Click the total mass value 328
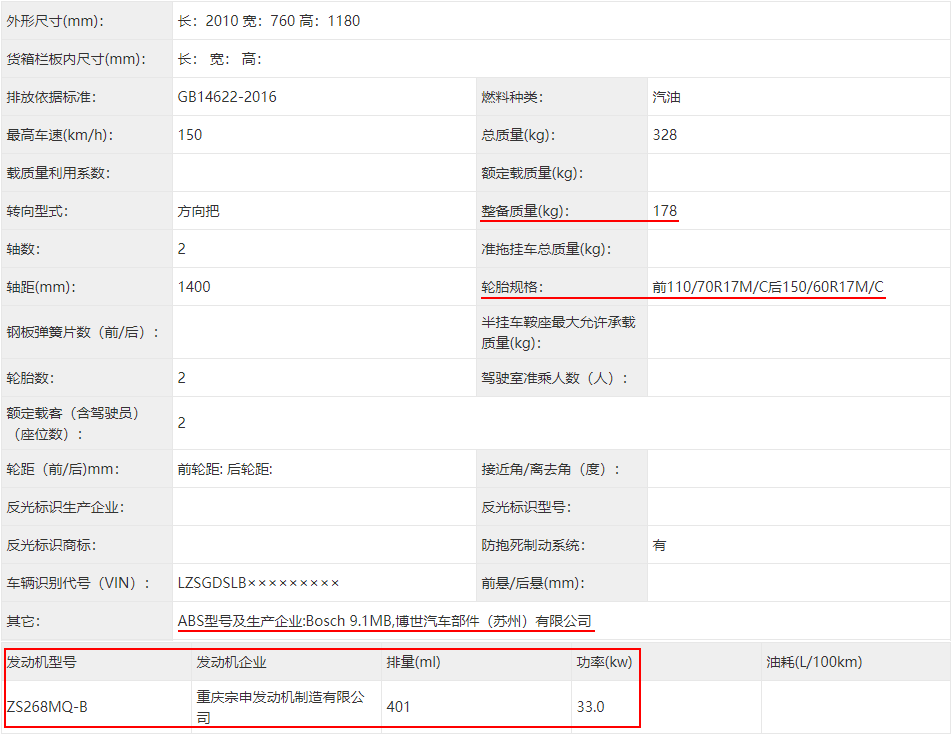This screenshot has width=952, height=735. (665, 135)
